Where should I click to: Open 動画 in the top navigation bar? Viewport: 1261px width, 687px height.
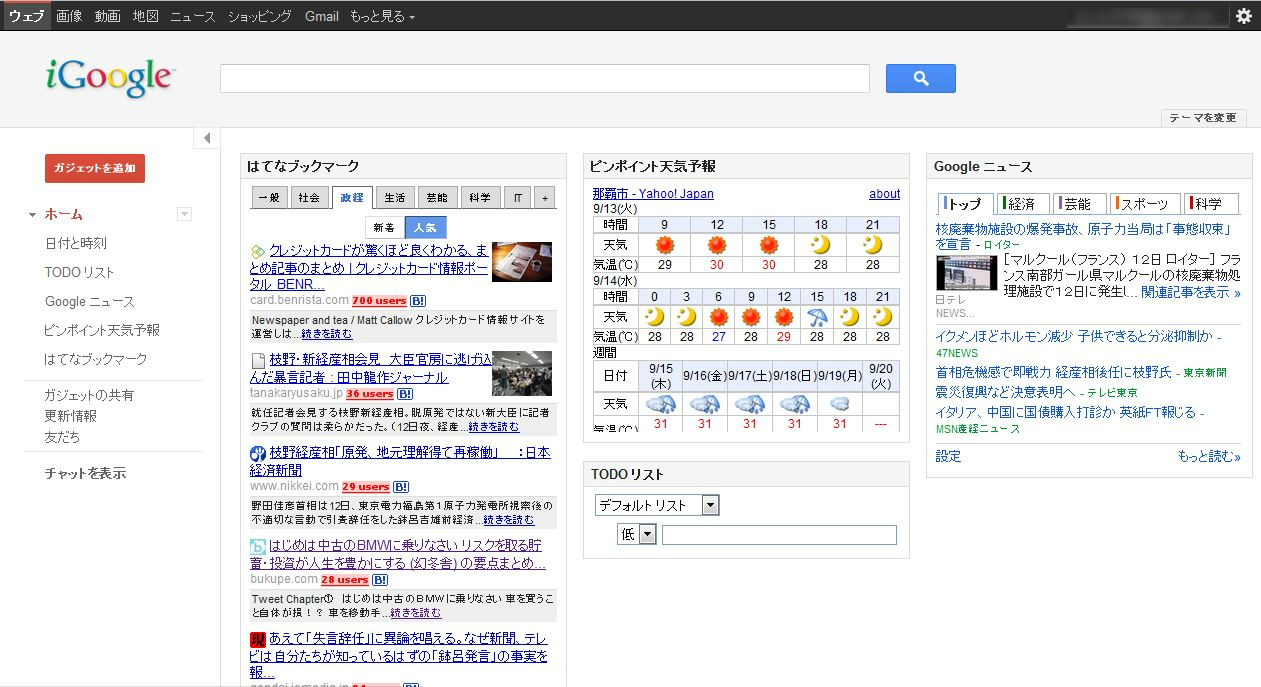pyautogui.click(x=108, y=16)
